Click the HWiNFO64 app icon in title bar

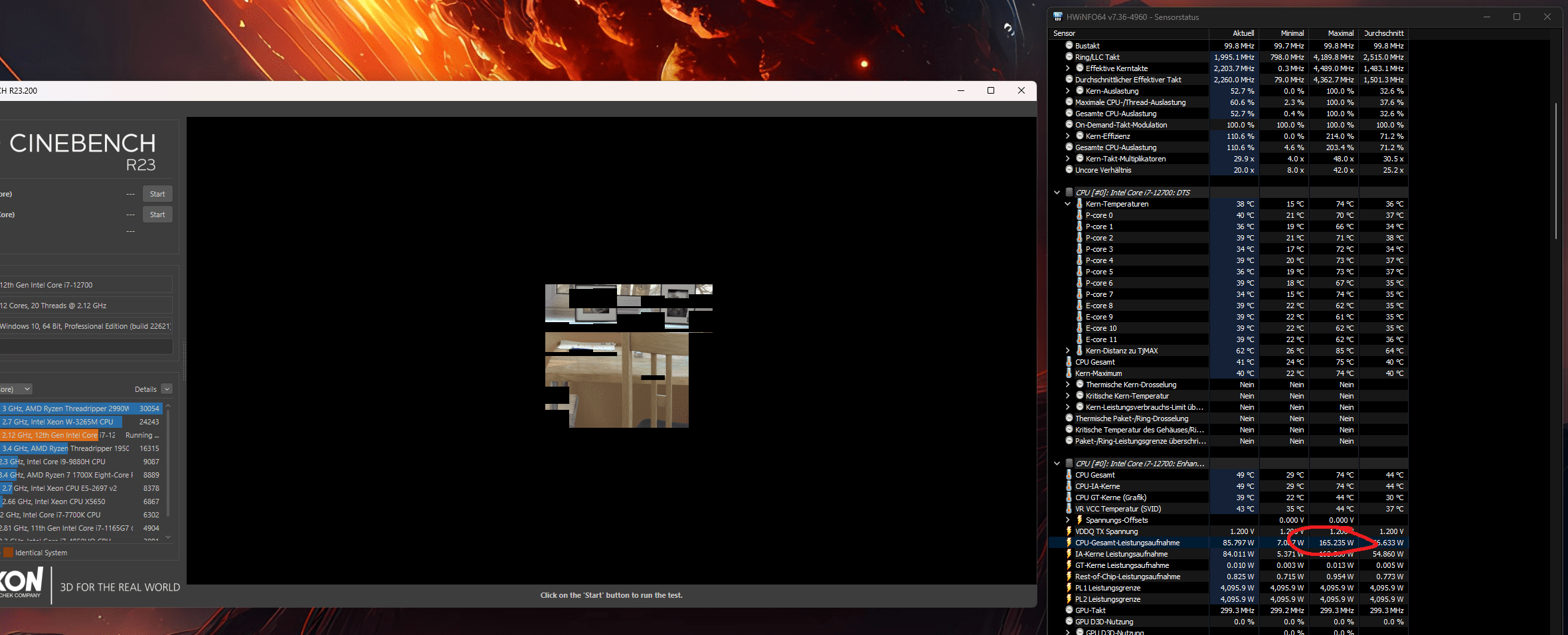click(x=1058, y=17)
